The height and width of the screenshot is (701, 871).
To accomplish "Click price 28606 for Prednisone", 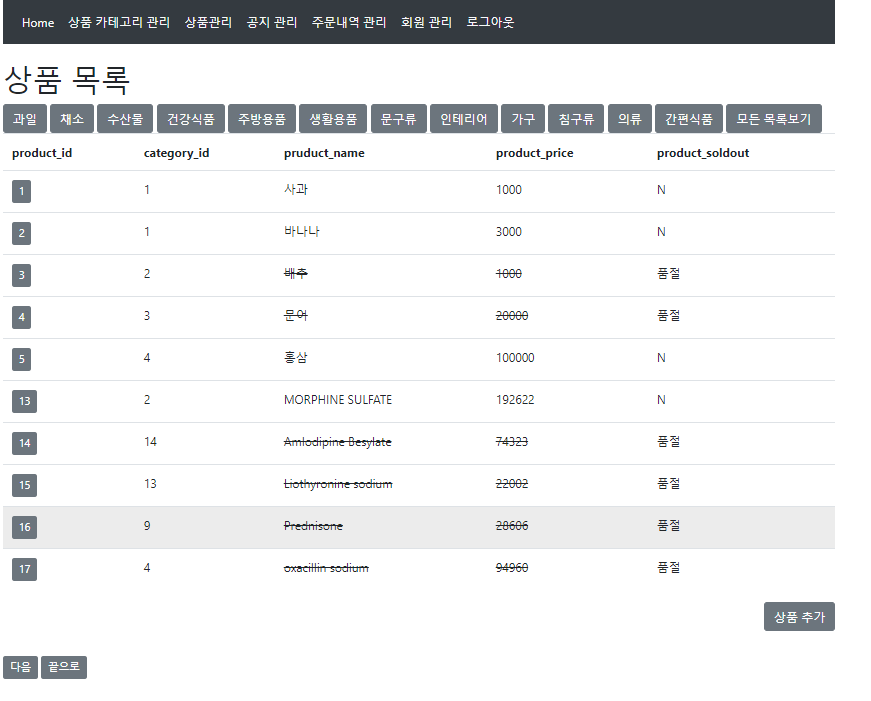I will [512, 525].
